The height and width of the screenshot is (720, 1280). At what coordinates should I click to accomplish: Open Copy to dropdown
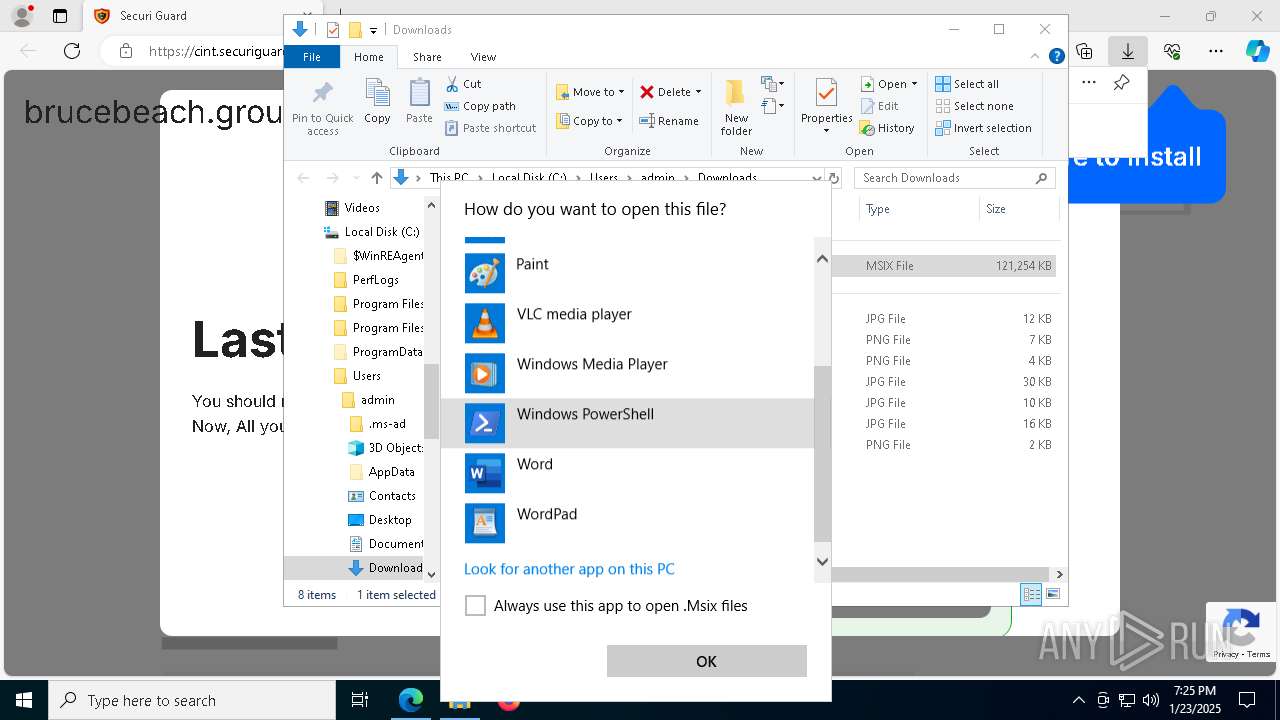[x=589, y=121]
